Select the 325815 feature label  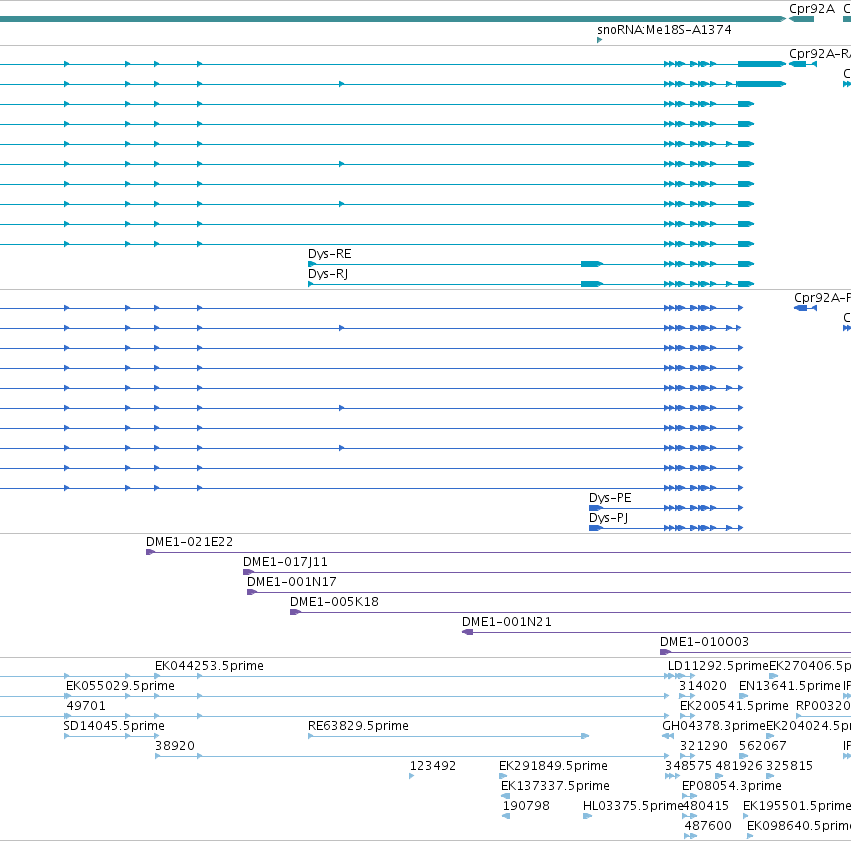click(x=789, y=766)
